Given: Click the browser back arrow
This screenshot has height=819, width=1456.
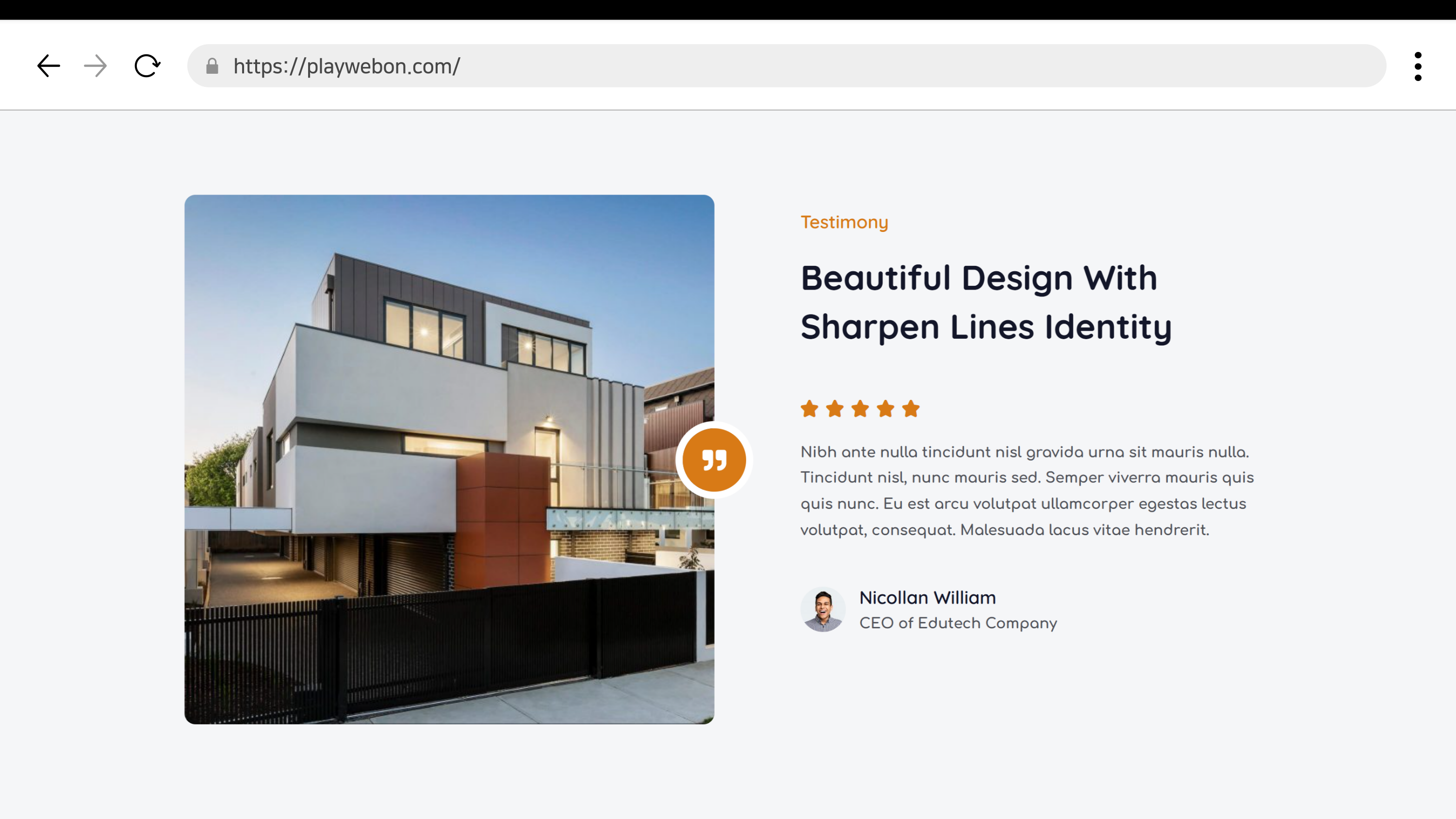Looking at the screenshot, I should (x=49, y=66).
